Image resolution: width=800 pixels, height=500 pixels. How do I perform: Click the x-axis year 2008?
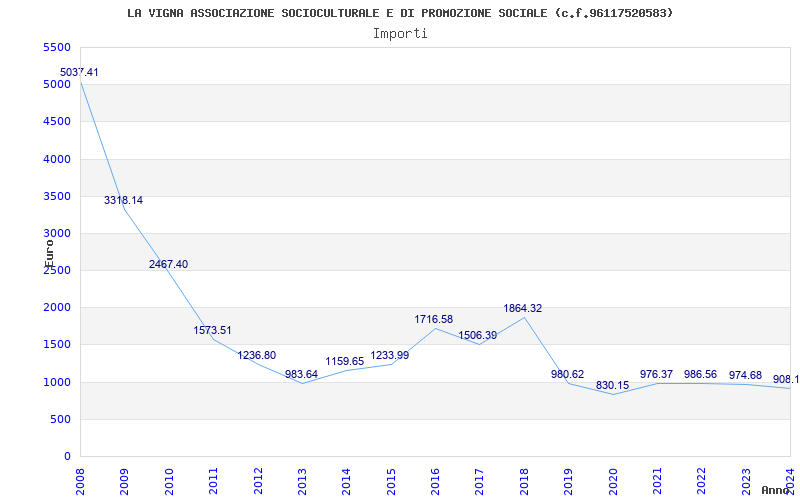pyautogui.click(x=80, y=482)
